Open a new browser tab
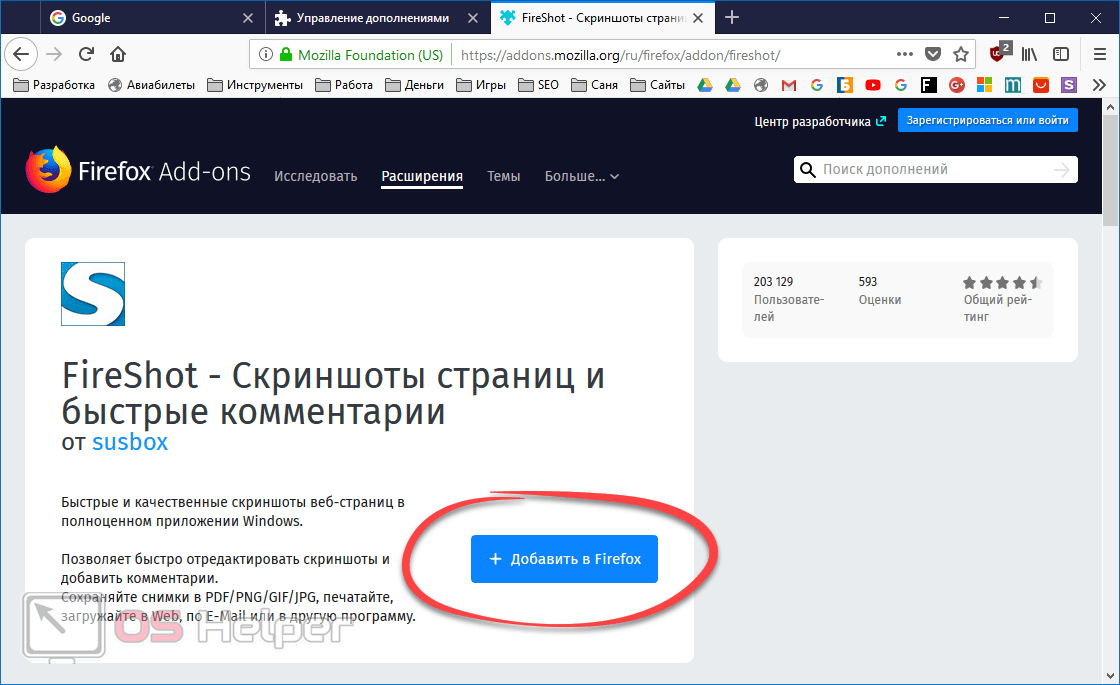 click(731, 17)
